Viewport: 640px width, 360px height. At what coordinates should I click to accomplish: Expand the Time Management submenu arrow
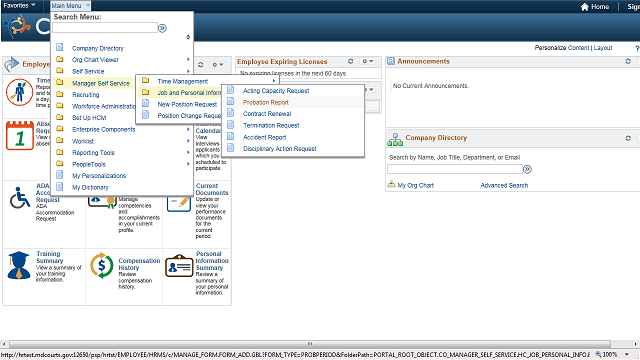[x=274, y=81]
